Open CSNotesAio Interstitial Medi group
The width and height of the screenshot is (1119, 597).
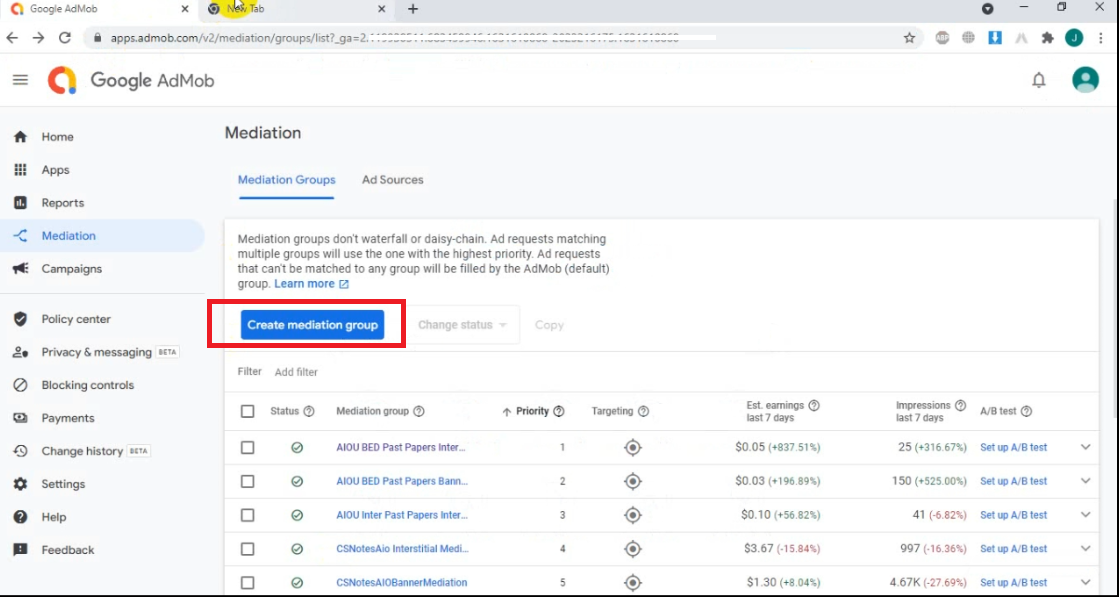[x=402, y=548]
